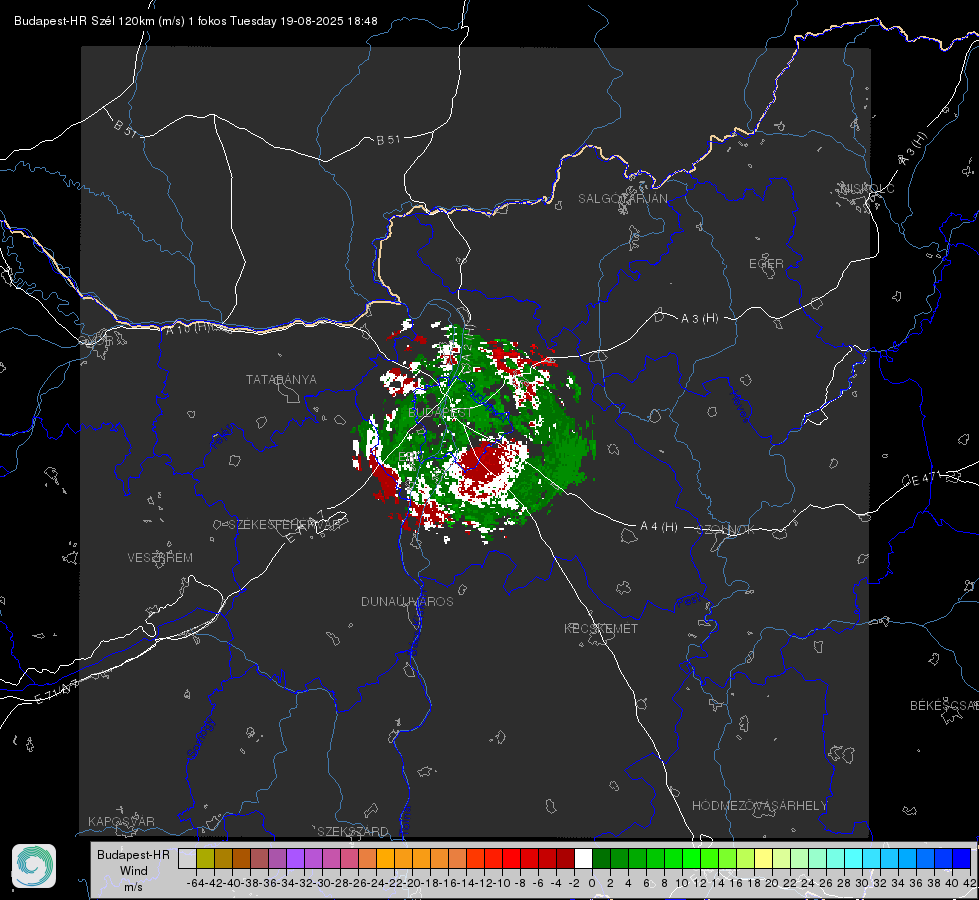979x900 pixels.
Task: Click the KECSKEMET city label
Action: click(601, 628)
